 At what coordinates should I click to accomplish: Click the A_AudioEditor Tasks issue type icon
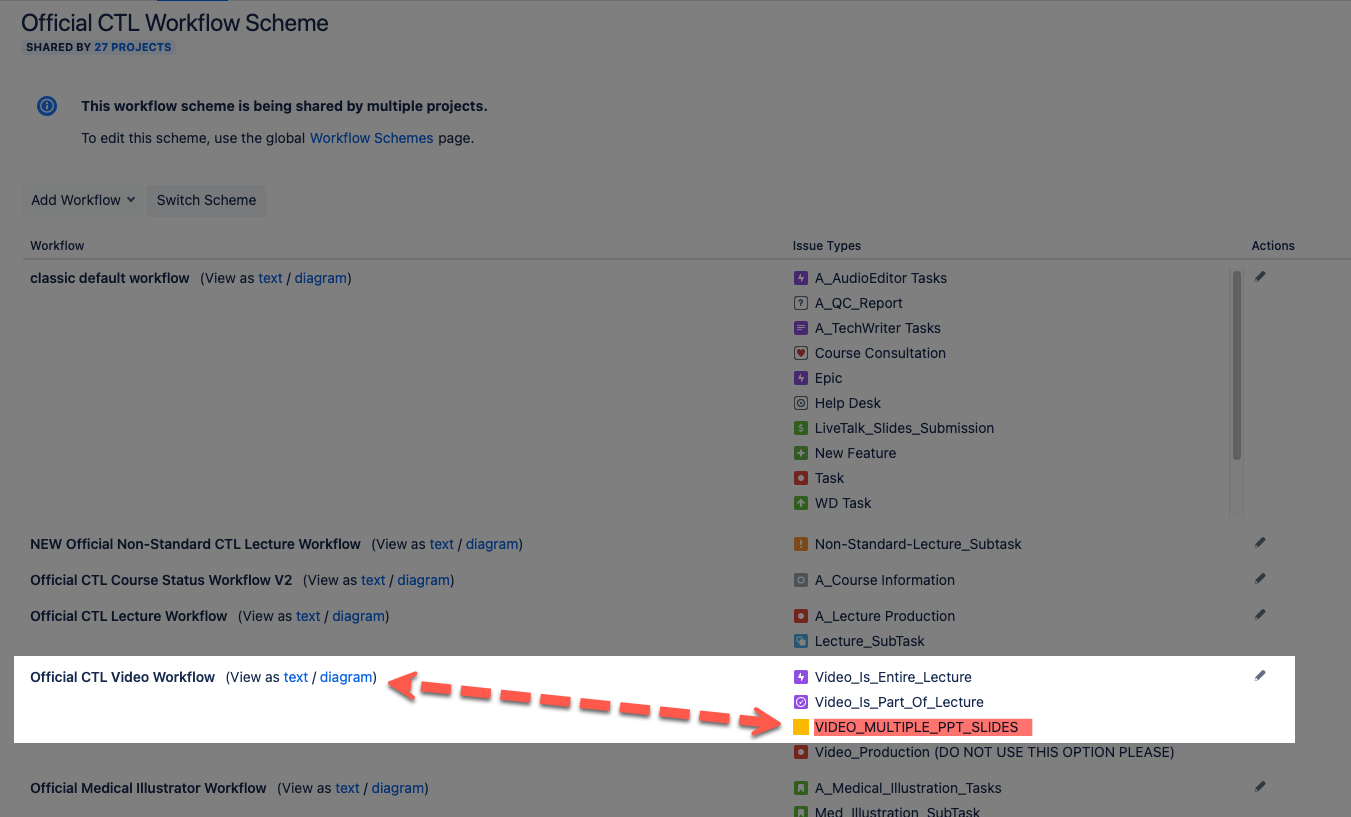pyautogui.click(x=800, y=278)
